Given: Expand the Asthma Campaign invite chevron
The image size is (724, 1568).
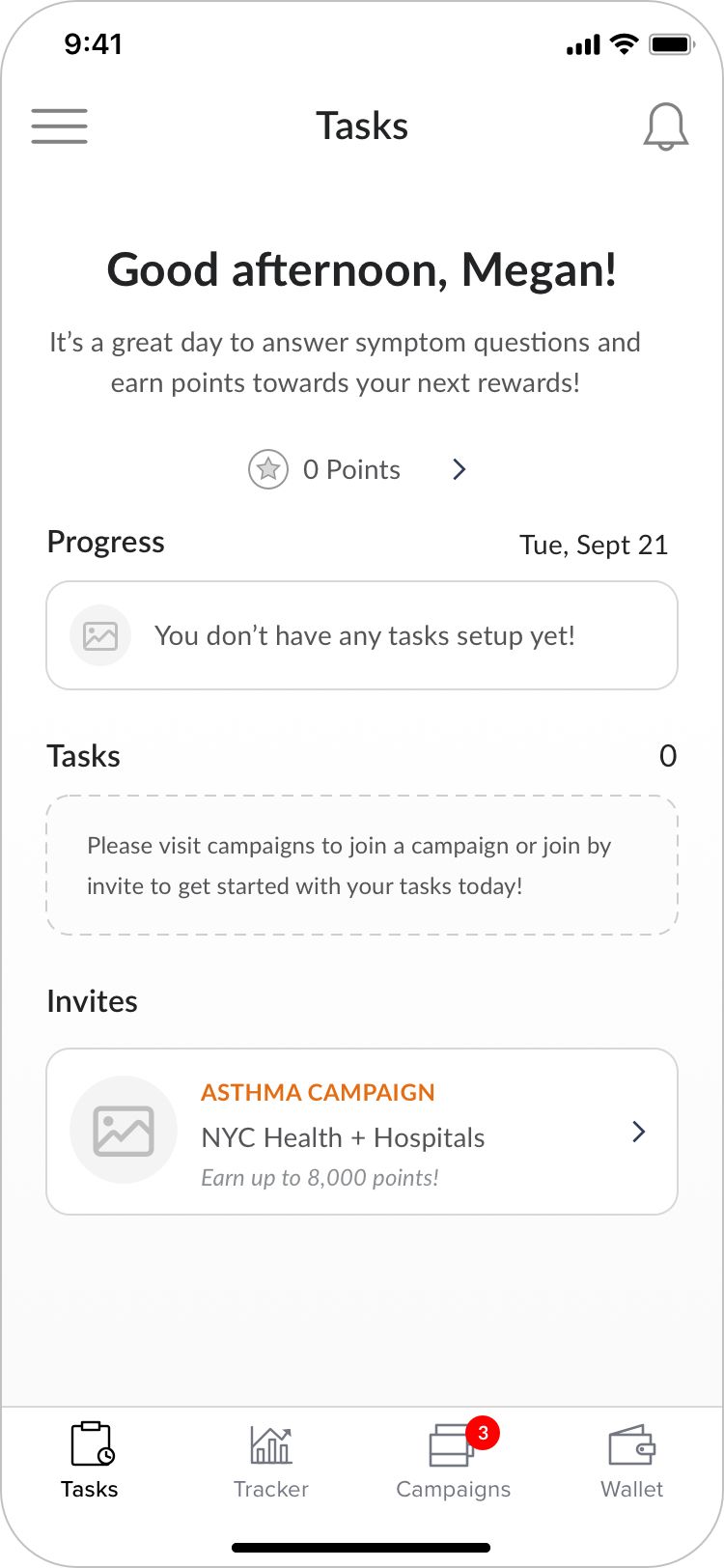Looking at the screenshot, I should pyautogui.click(x=637, y=1131).
